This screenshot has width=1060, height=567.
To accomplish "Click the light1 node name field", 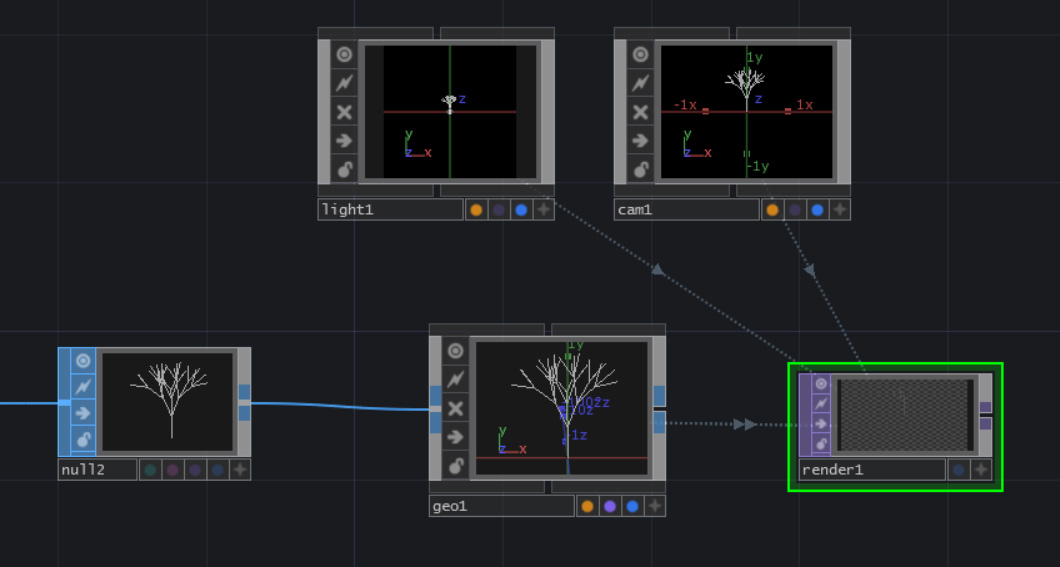I will click(x=390, y=209).
